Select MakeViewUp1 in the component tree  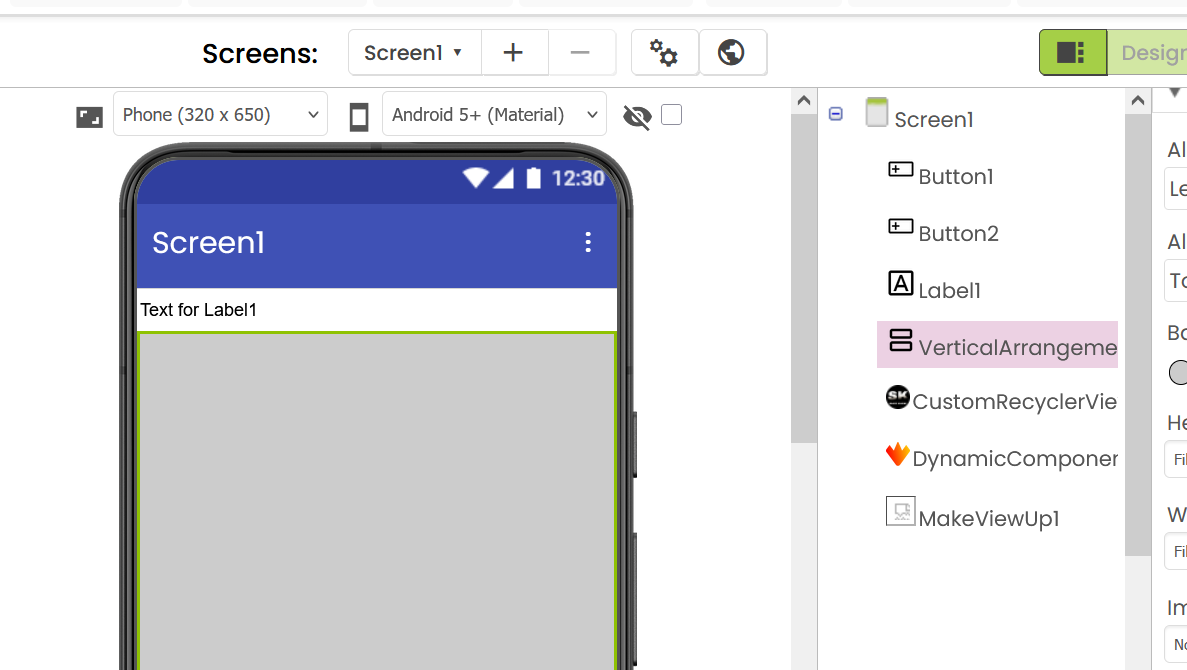tap(989, 519)
